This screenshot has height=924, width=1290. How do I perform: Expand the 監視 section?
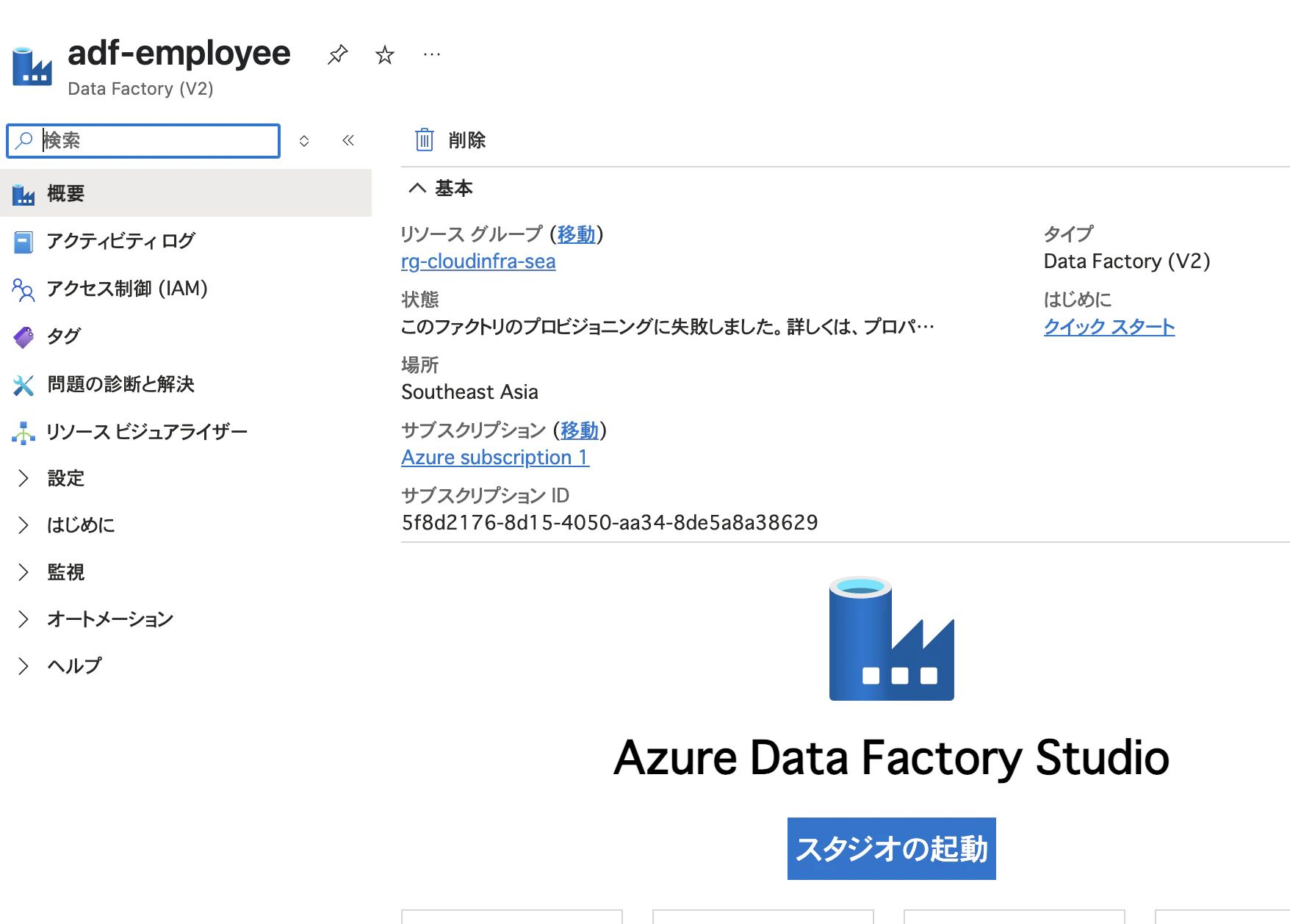click(23, 572)
